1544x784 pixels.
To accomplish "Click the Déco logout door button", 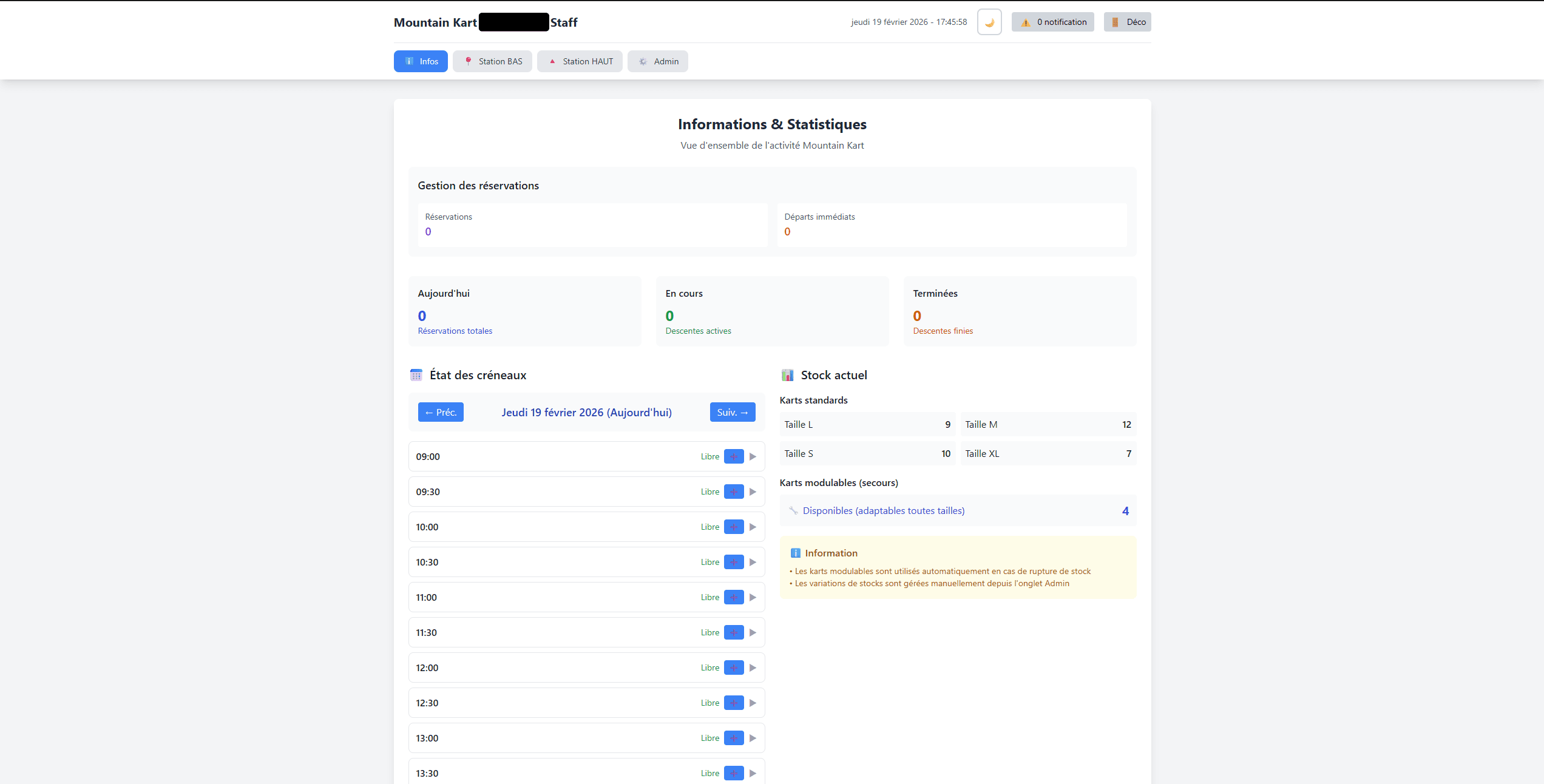I will coord(1127,22).
